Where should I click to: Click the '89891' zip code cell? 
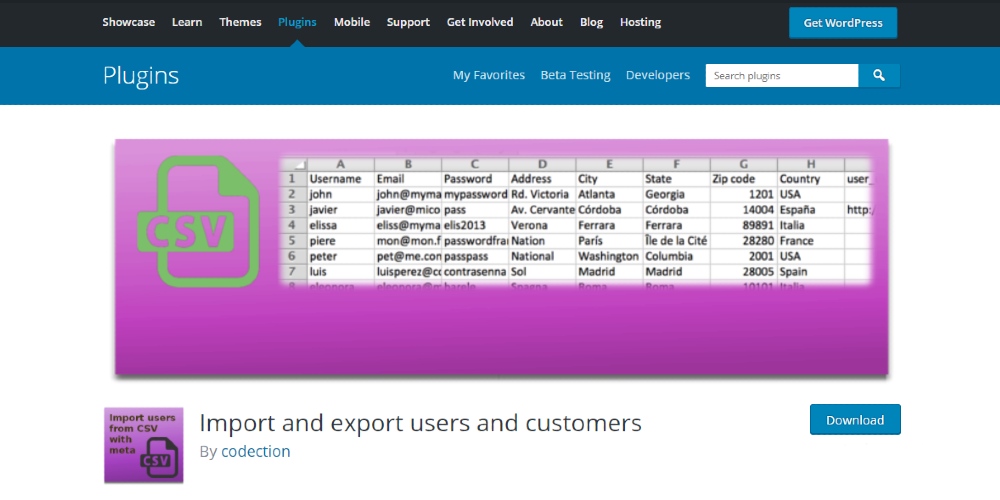coord(744,225)
